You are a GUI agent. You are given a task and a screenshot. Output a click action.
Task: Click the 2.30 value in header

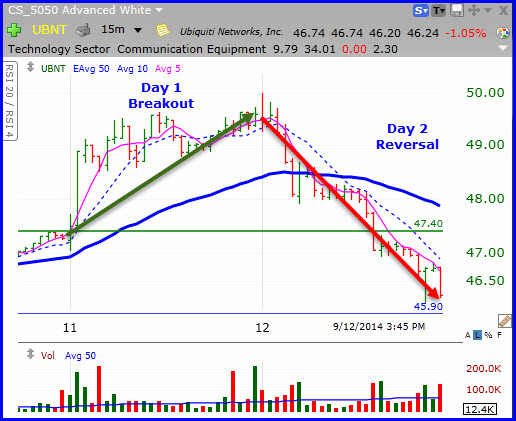point(385,49)
